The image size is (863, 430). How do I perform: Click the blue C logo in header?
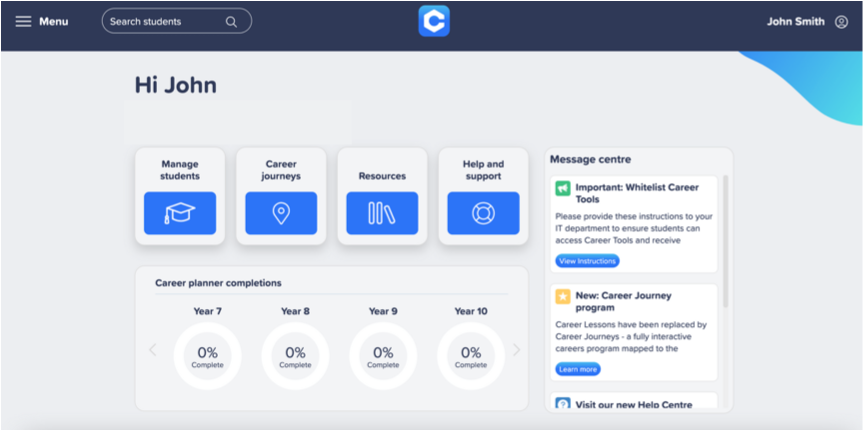click(434, 21)
